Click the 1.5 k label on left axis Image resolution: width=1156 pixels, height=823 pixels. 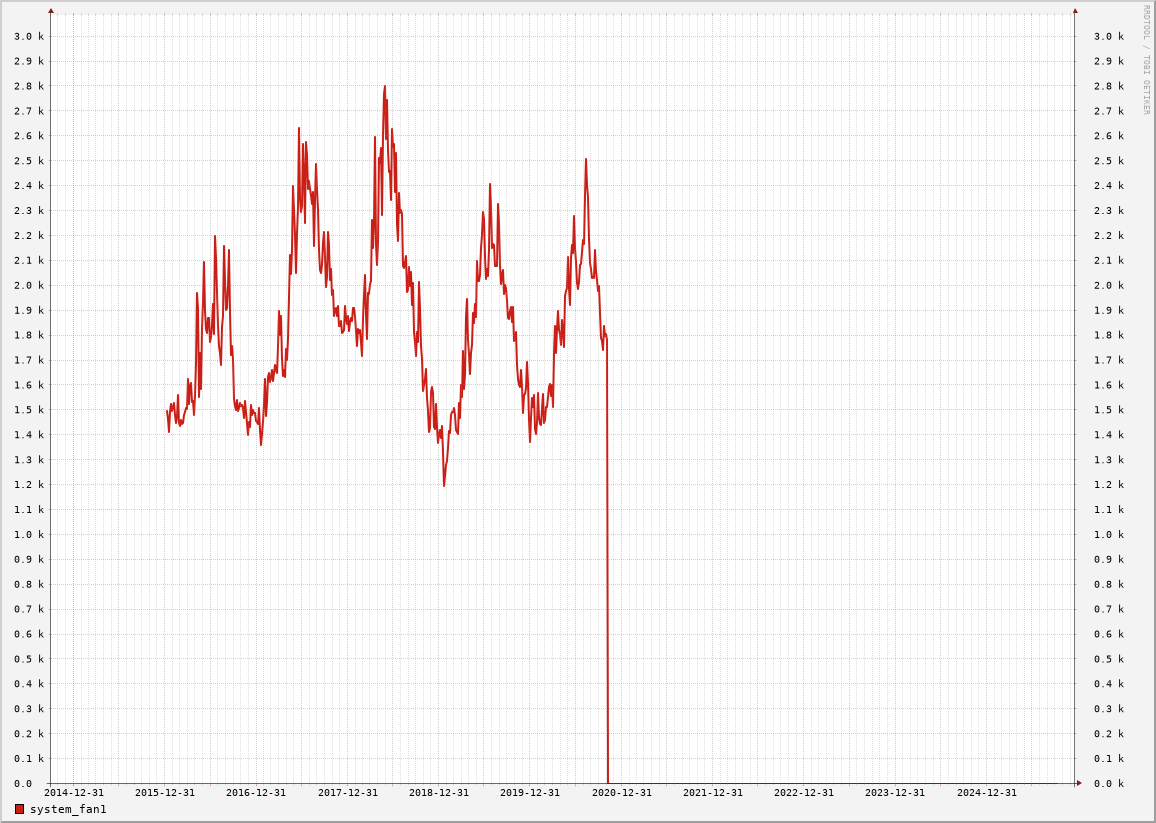pyautogui.click(x=29, y=410)
